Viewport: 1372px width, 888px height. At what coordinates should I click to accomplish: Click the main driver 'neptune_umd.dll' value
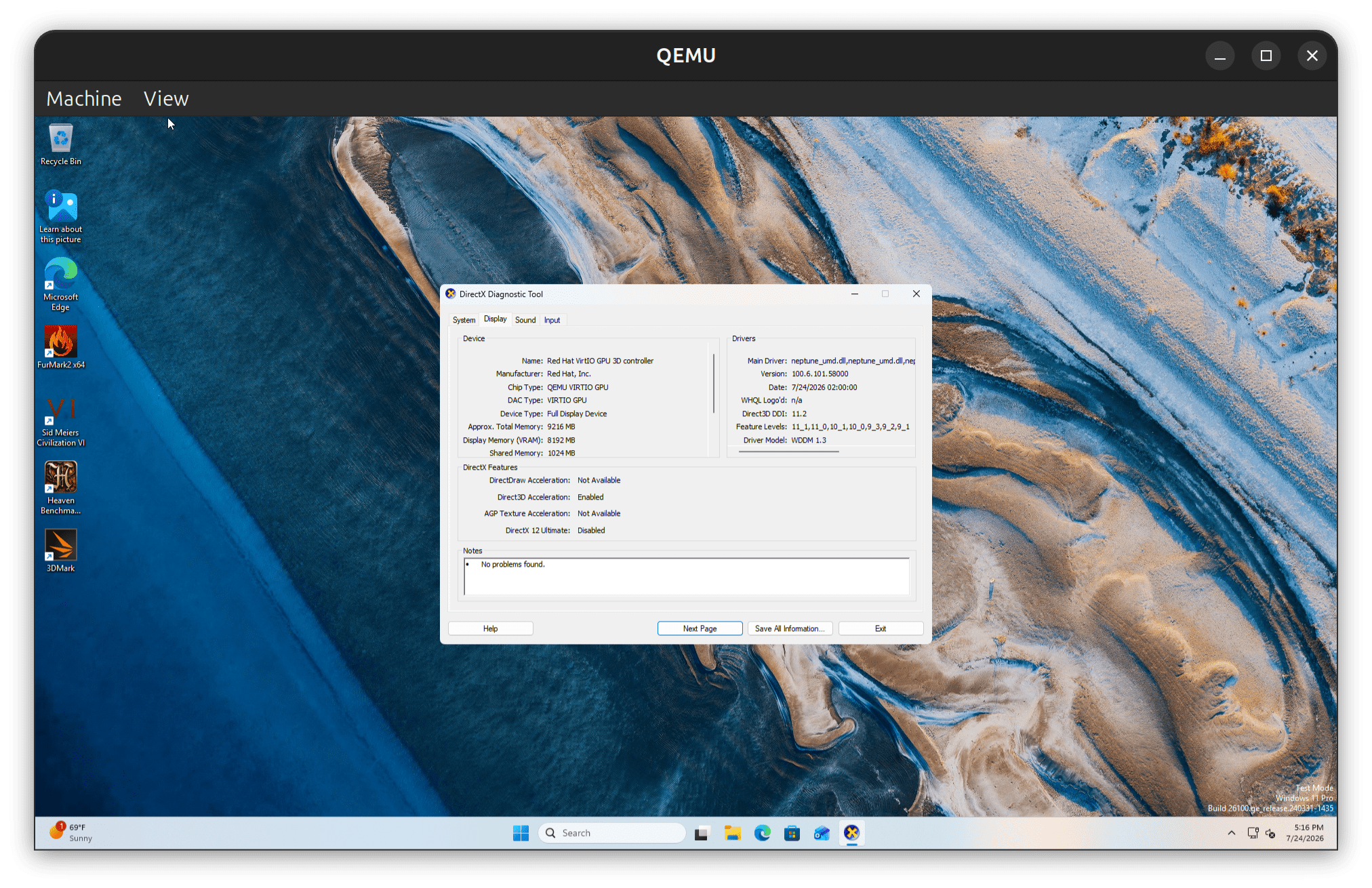pos(853,361)
